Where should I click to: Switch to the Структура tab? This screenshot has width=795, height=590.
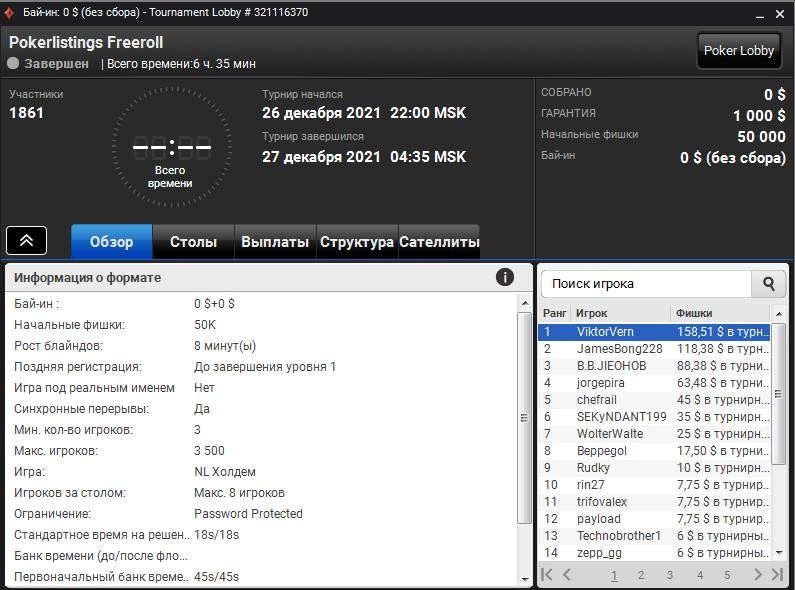tap(357, 242)
